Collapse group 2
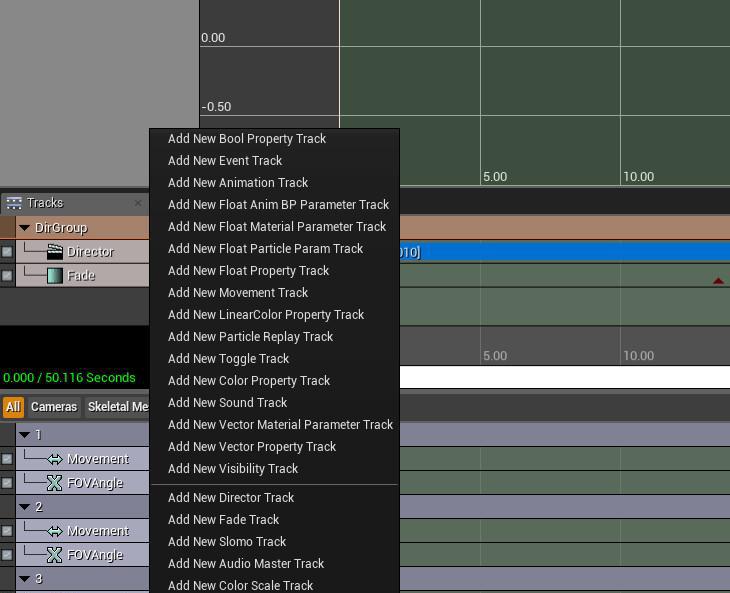The width and height of the screenshot is (730, 593). click(x=24, y=507)
